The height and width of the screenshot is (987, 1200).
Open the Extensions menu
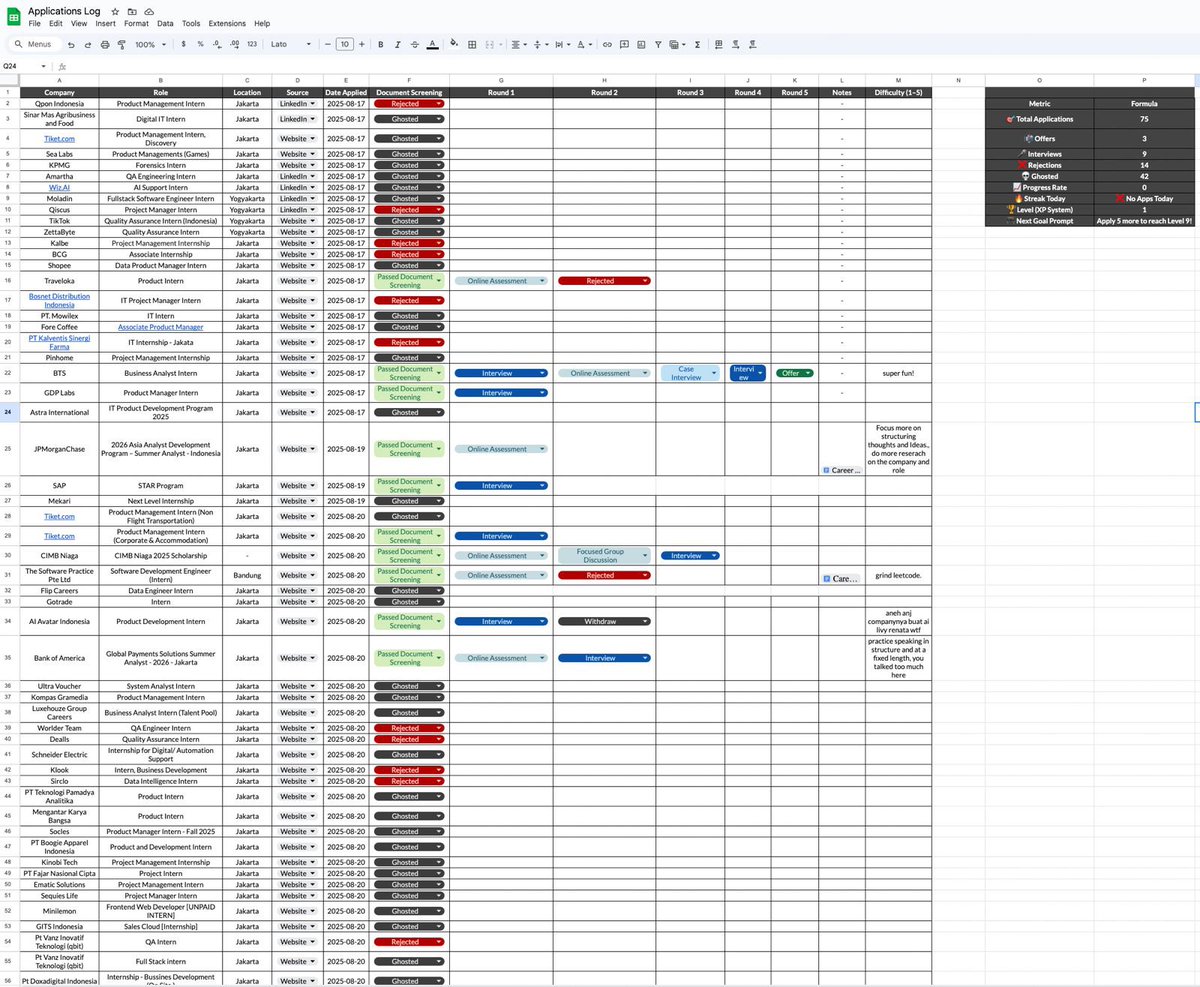pos(227,23)
